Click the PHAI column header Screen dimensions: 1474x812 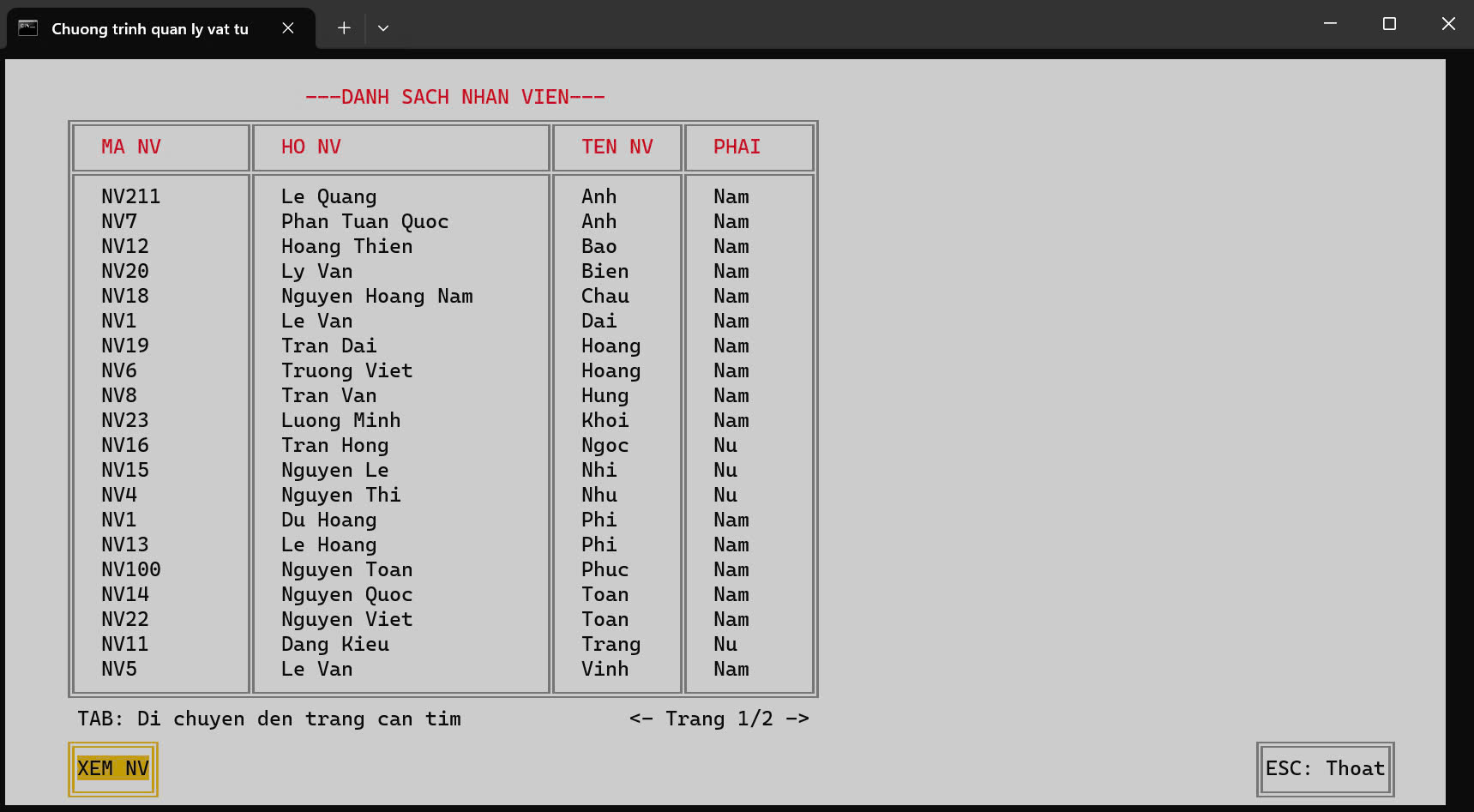pyautogui.click(x=737, y=147)
